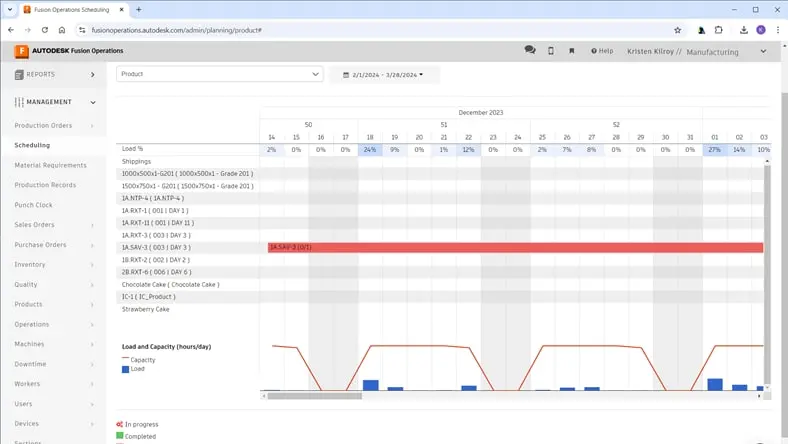Open the Machines menu item

click(29, 344)
